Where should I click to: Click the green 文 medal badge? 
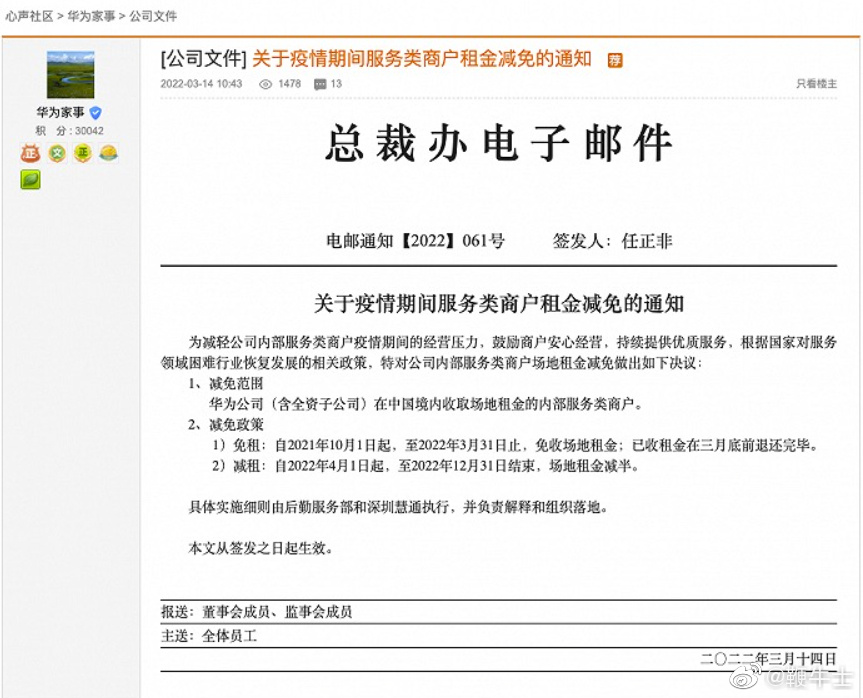(x=57, y=152)
